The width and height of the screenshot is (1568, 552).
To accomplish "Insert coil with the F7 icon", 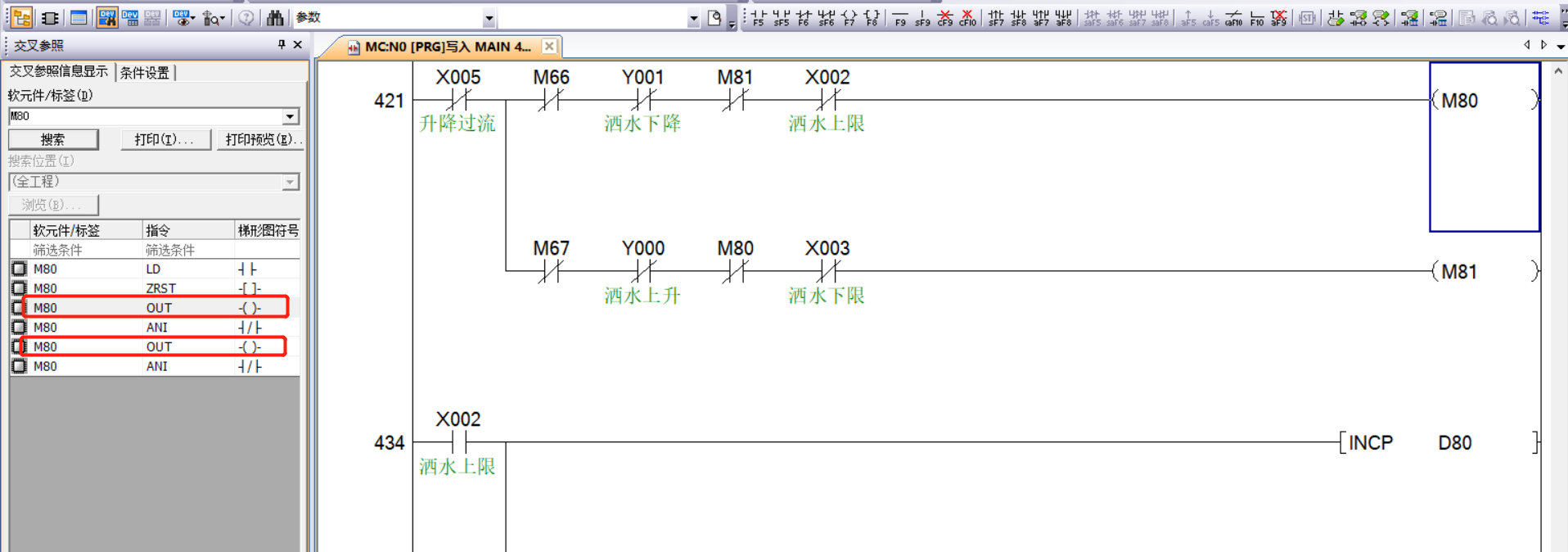I will pos(849,17).
